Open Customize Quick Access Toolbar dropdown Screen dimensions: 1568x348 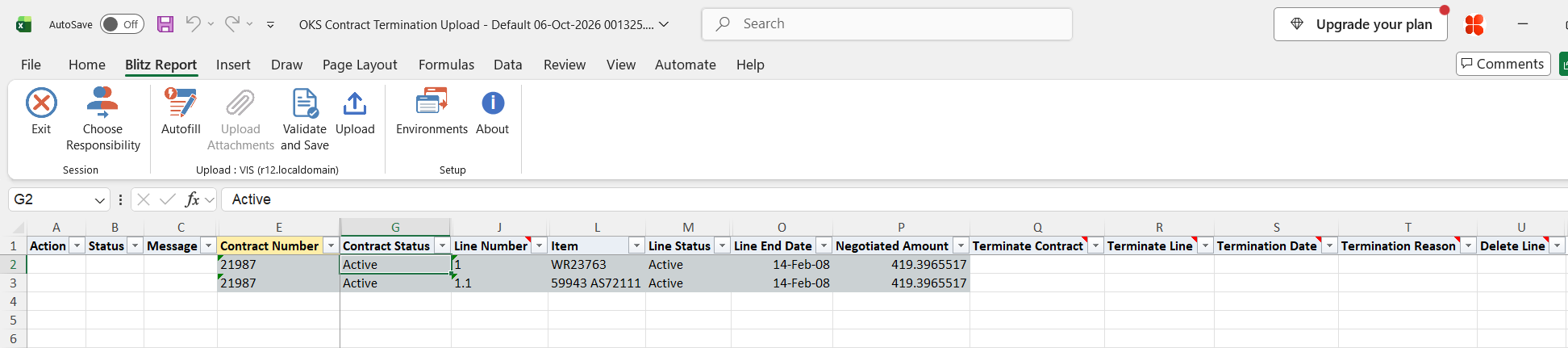click(270, 25)
